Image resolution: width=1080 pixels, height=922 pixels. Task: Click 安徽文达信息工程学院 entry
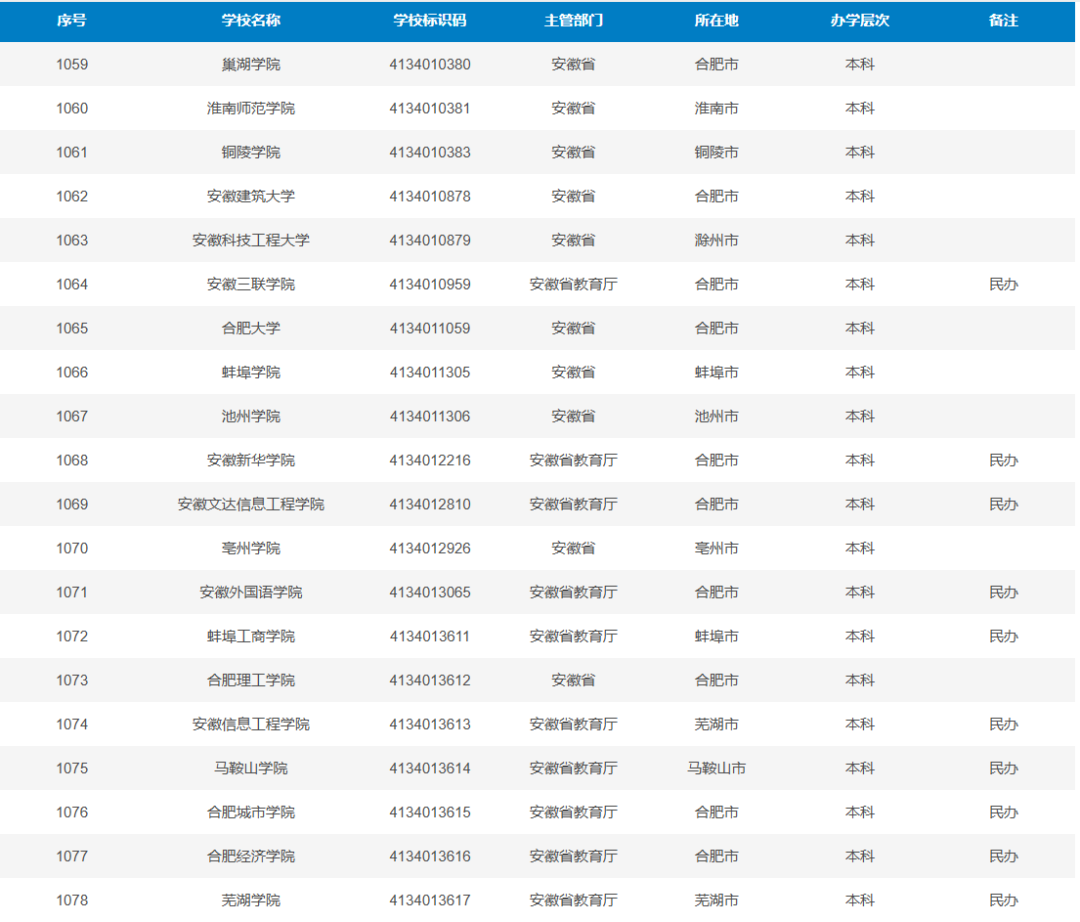click(x=251, y=505)
